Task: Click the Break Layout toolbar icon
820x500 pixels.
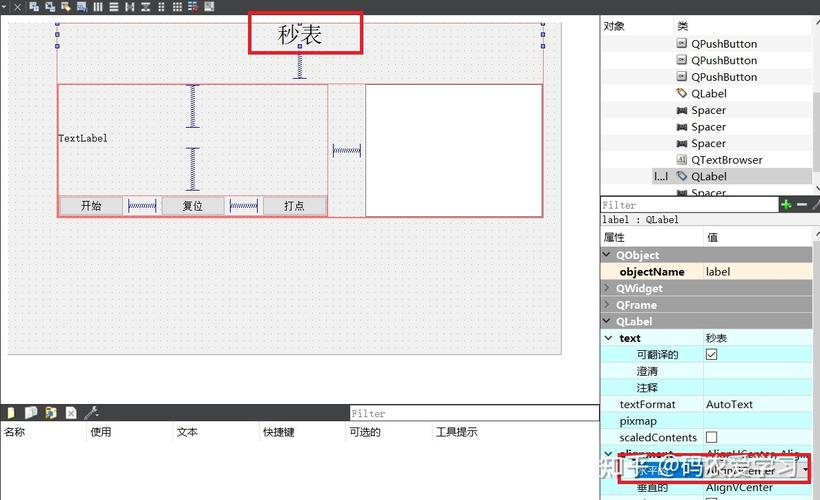Action: pyautogui.click(x=193, y=7)
